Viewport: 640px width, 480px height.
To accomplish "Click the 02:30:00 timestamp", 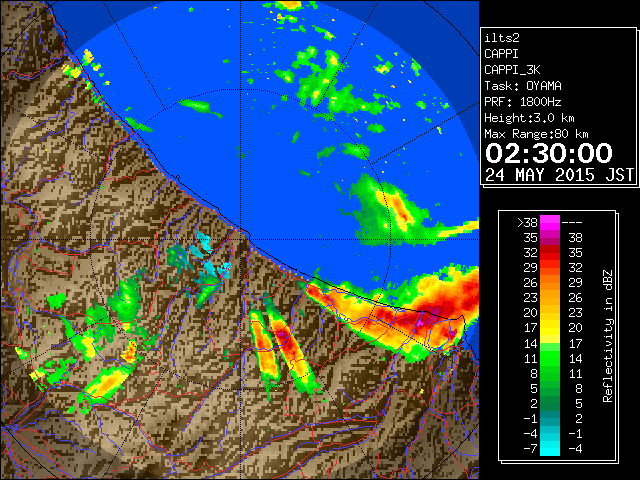I will (549, 153).
